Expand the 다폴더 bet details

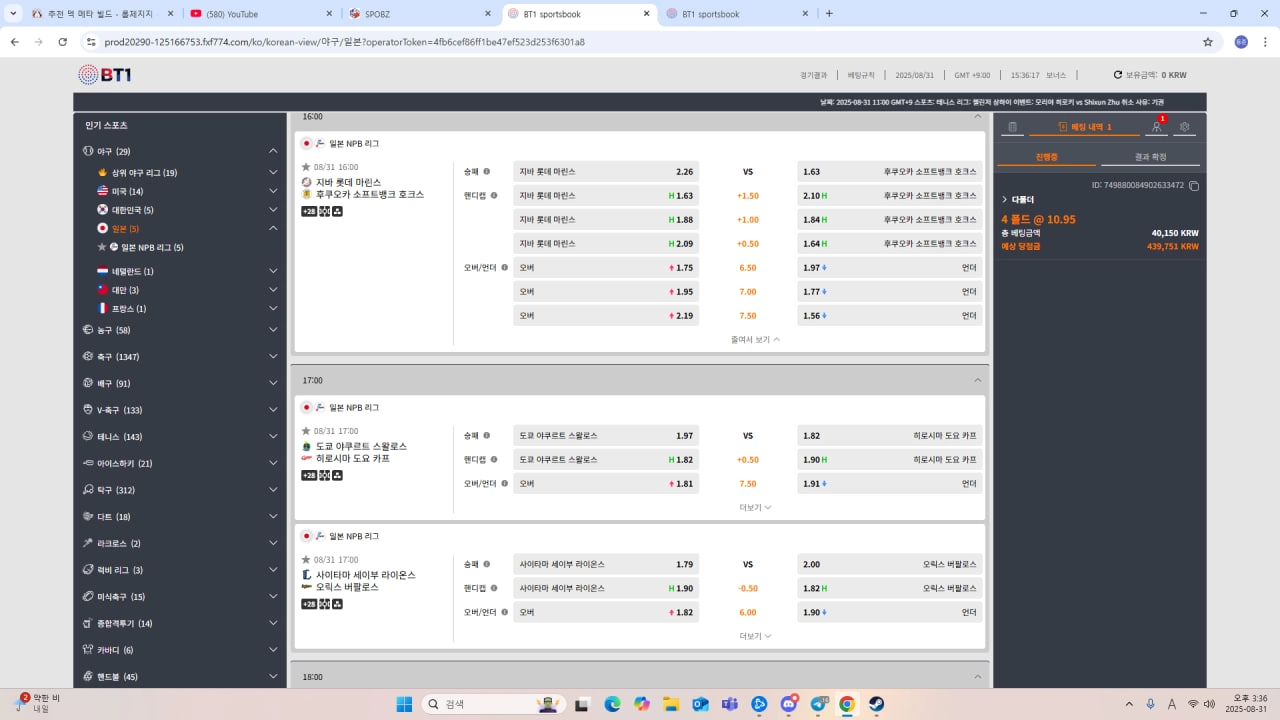coord(1005,200)
